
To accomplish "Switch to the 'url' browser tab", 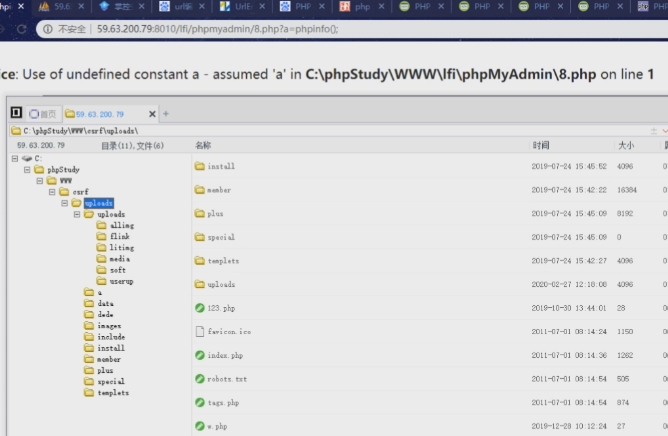I will tap(182, 6).
